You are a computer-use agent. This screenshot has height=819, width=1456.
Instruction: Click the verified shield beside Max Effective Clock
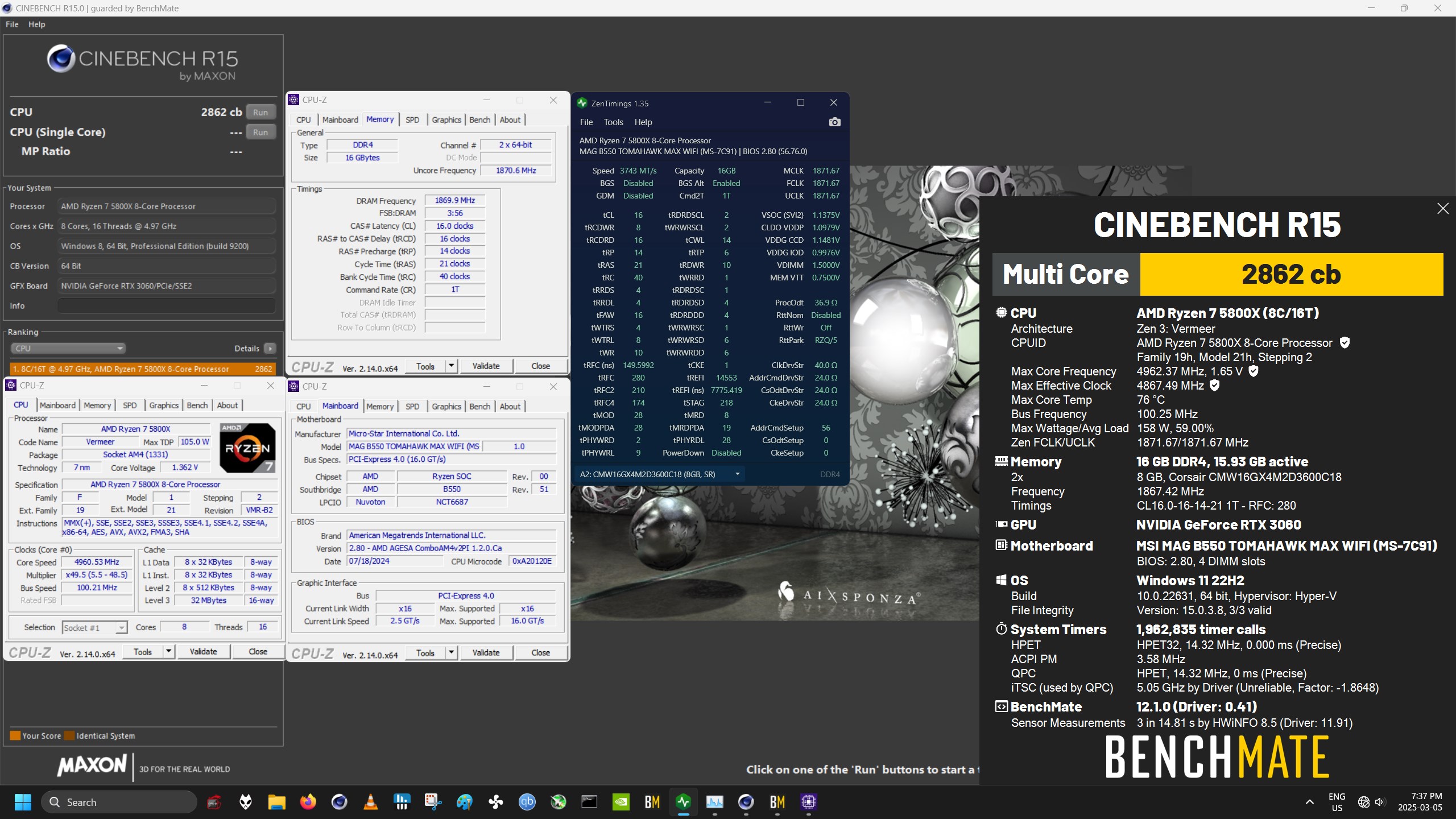(1214, 385)
